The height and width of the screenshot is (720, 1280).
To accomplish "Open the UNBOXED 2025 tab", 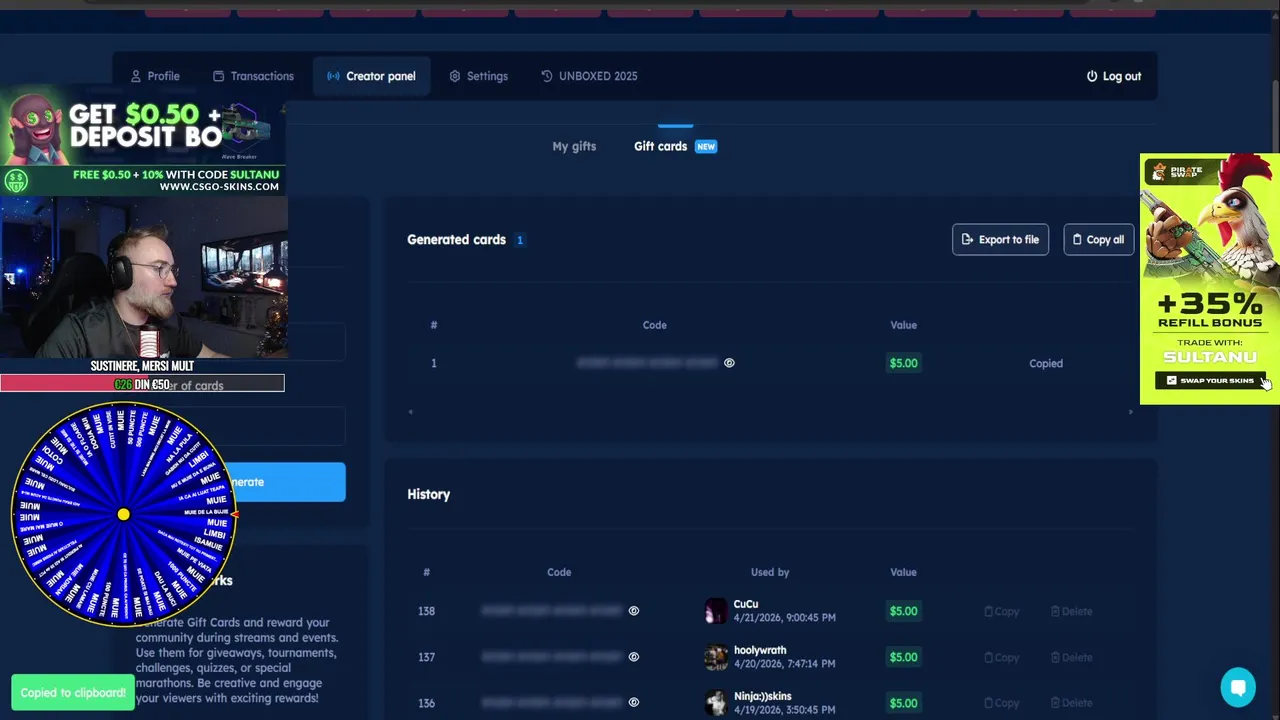I will tap(589, 76).
